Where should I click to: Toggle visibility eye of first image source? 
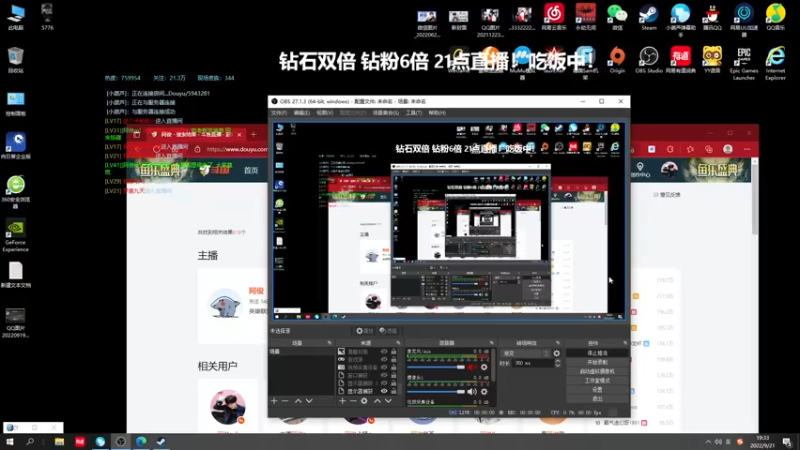click(x=384, y=352)
